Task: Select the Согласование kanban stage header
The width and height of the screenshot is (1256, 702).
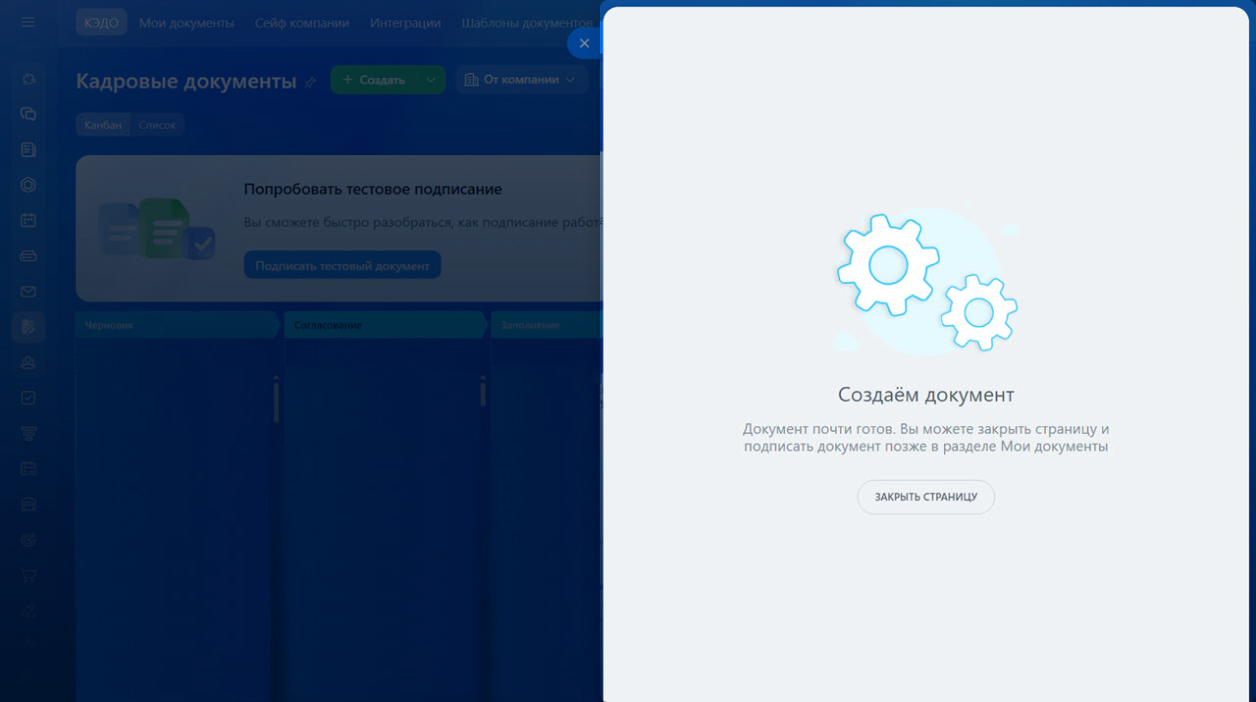Action: (x=386, y=325)
